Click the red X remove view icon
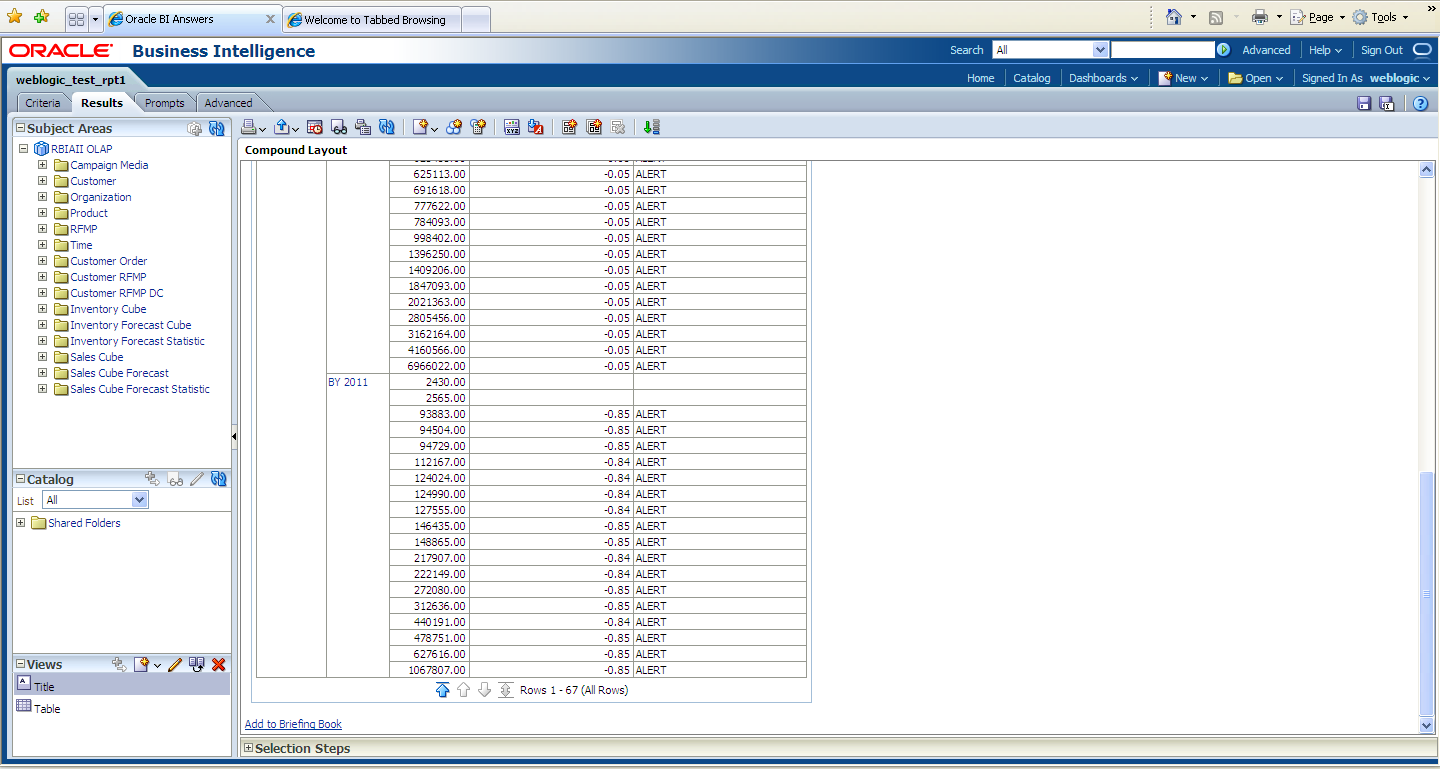 pos(219,664)
